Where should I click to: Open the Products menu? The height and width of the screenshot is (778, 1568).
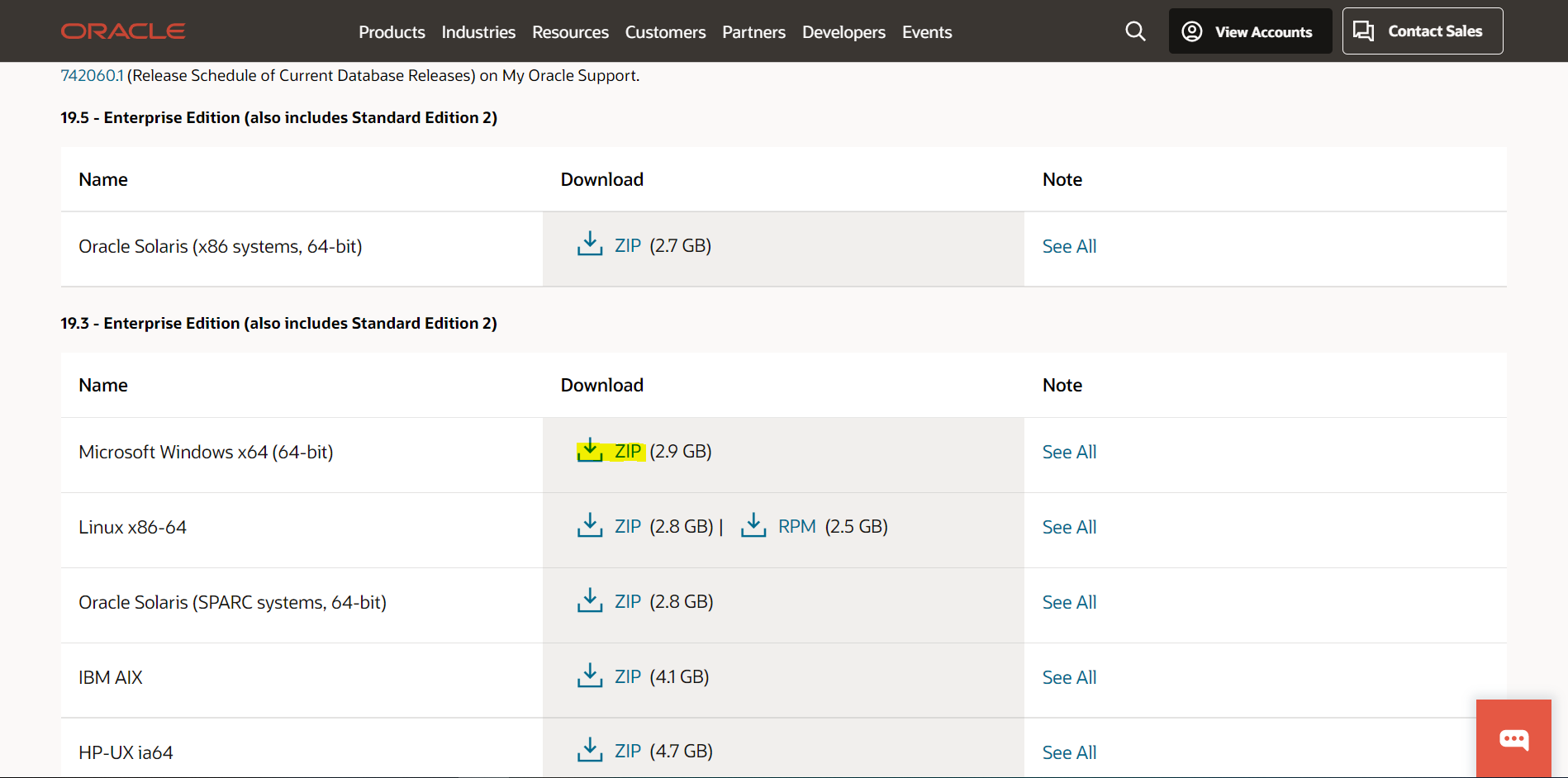point(392,32)
